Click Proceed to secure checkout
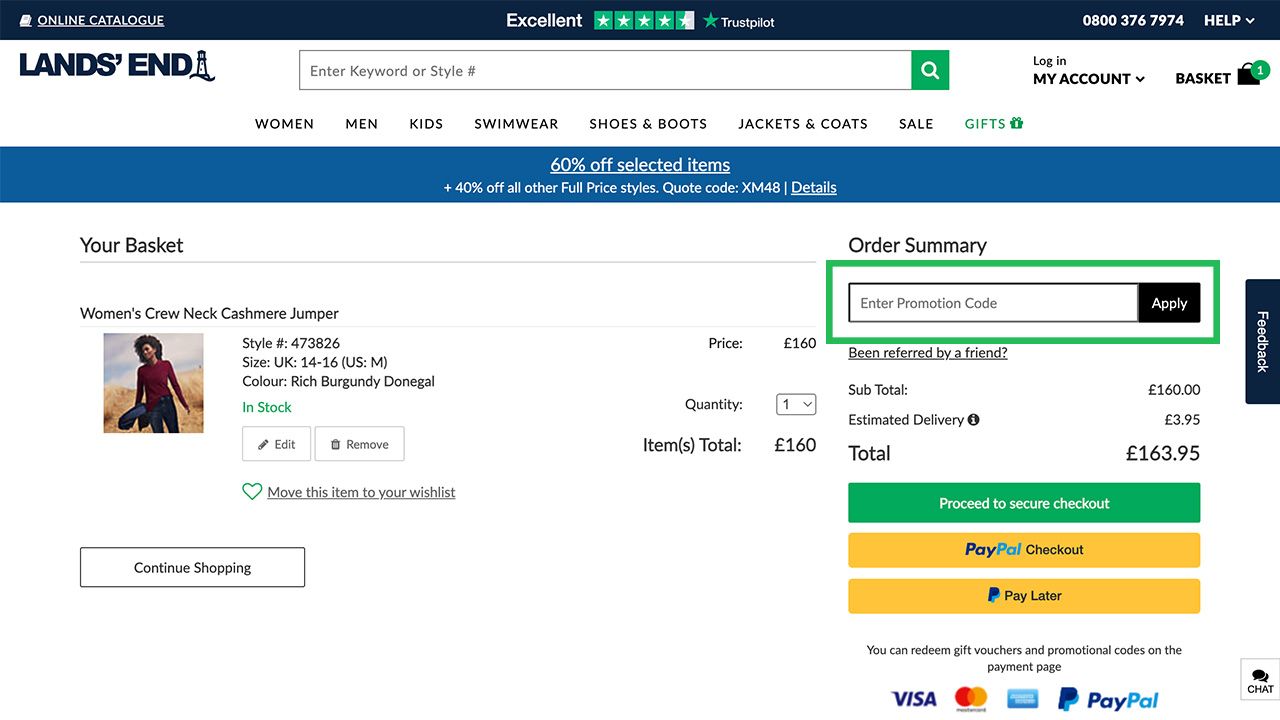Screen dimensions: 1280x720 [1024, 503]
